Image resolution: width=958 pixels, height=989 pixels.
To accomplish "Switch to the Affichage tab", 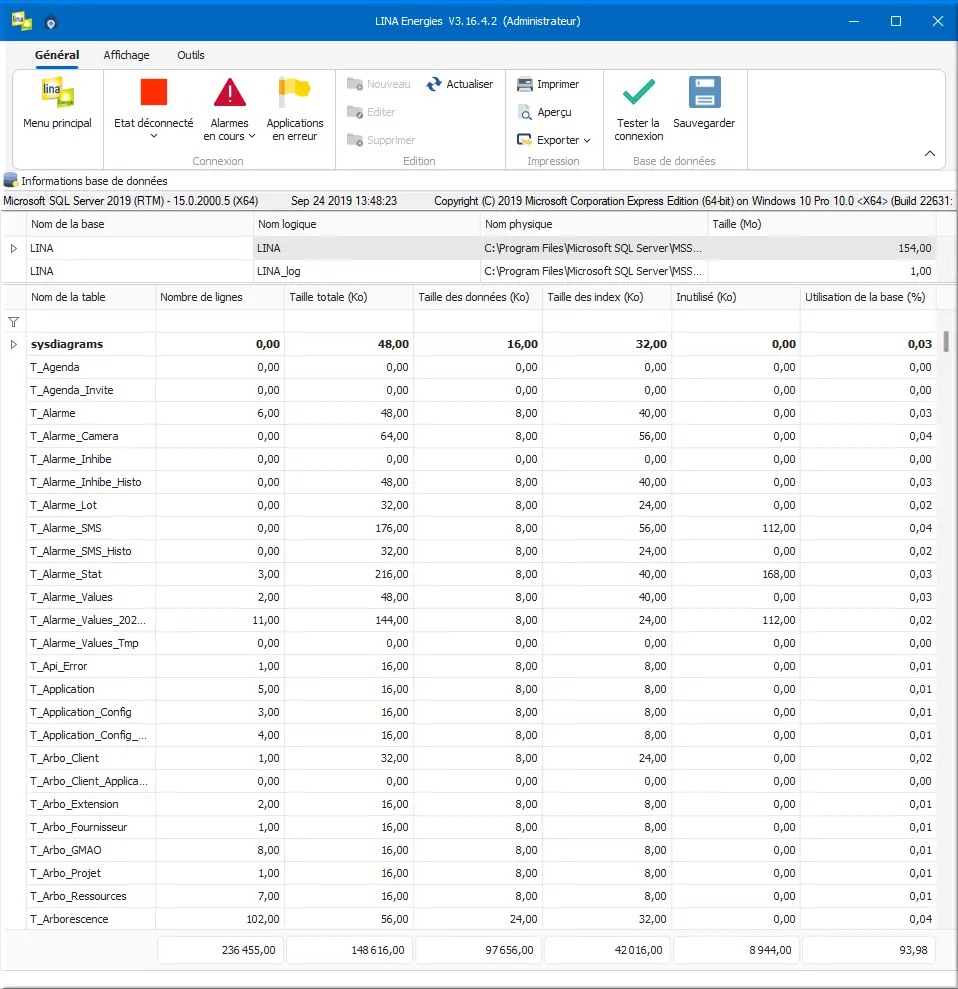I will (x=126, y=55).
